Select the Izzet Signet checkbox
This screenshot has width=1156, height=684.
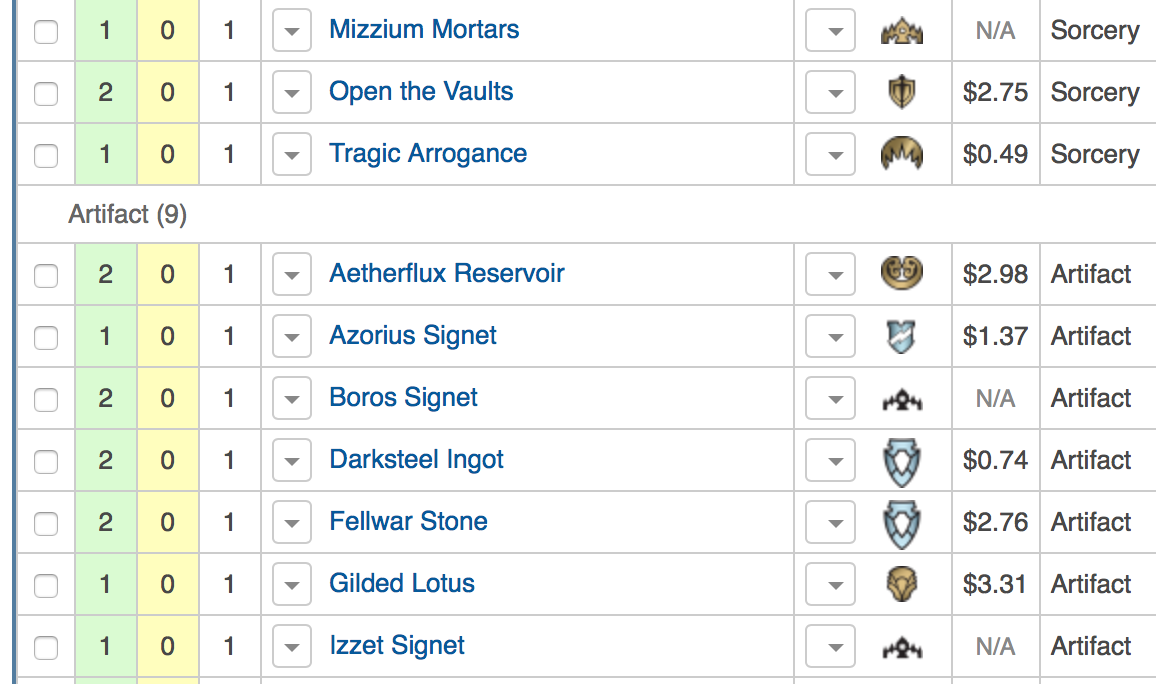click(46, 648)
